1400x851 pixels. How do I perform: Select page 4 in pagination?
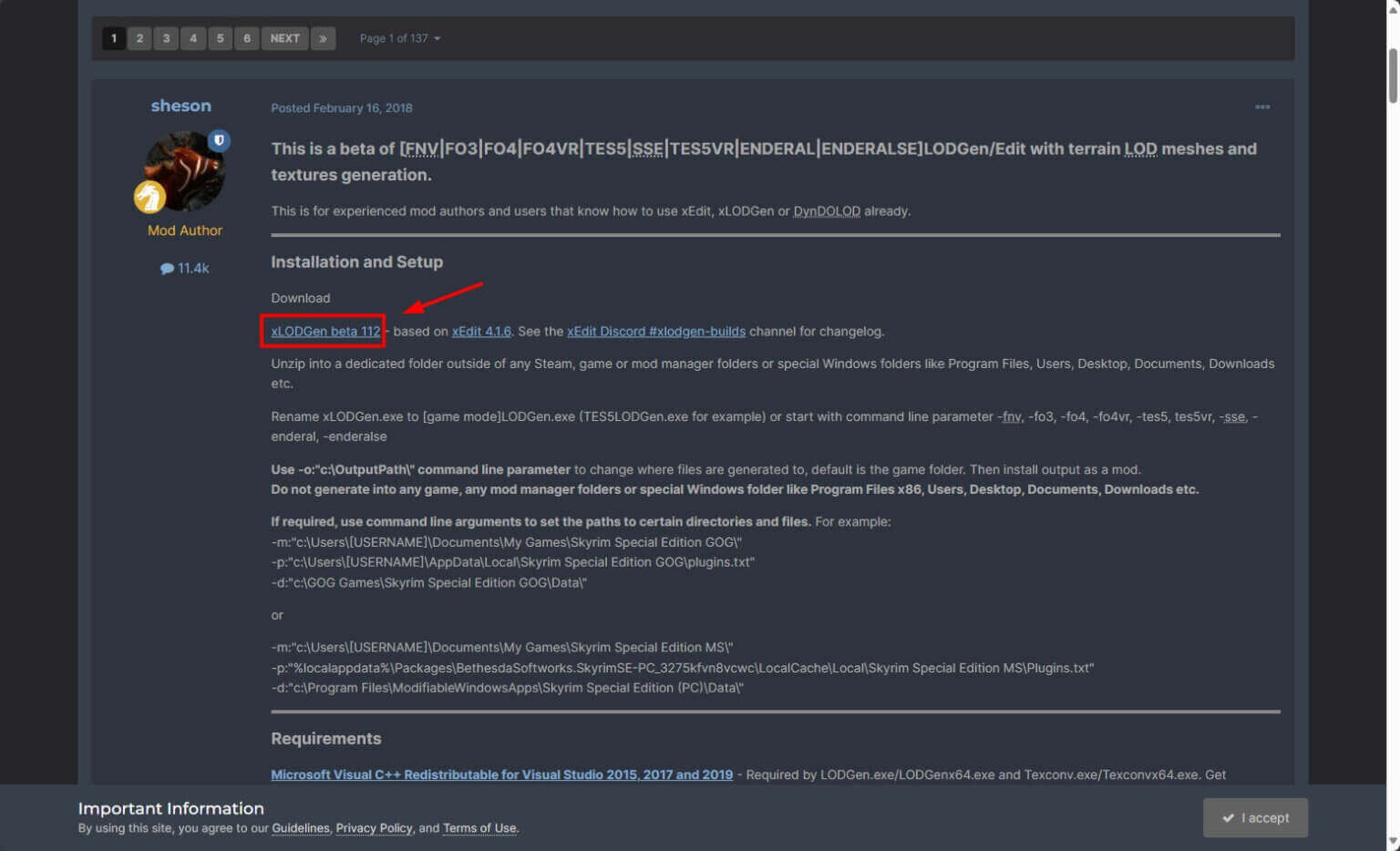[193, 38]
